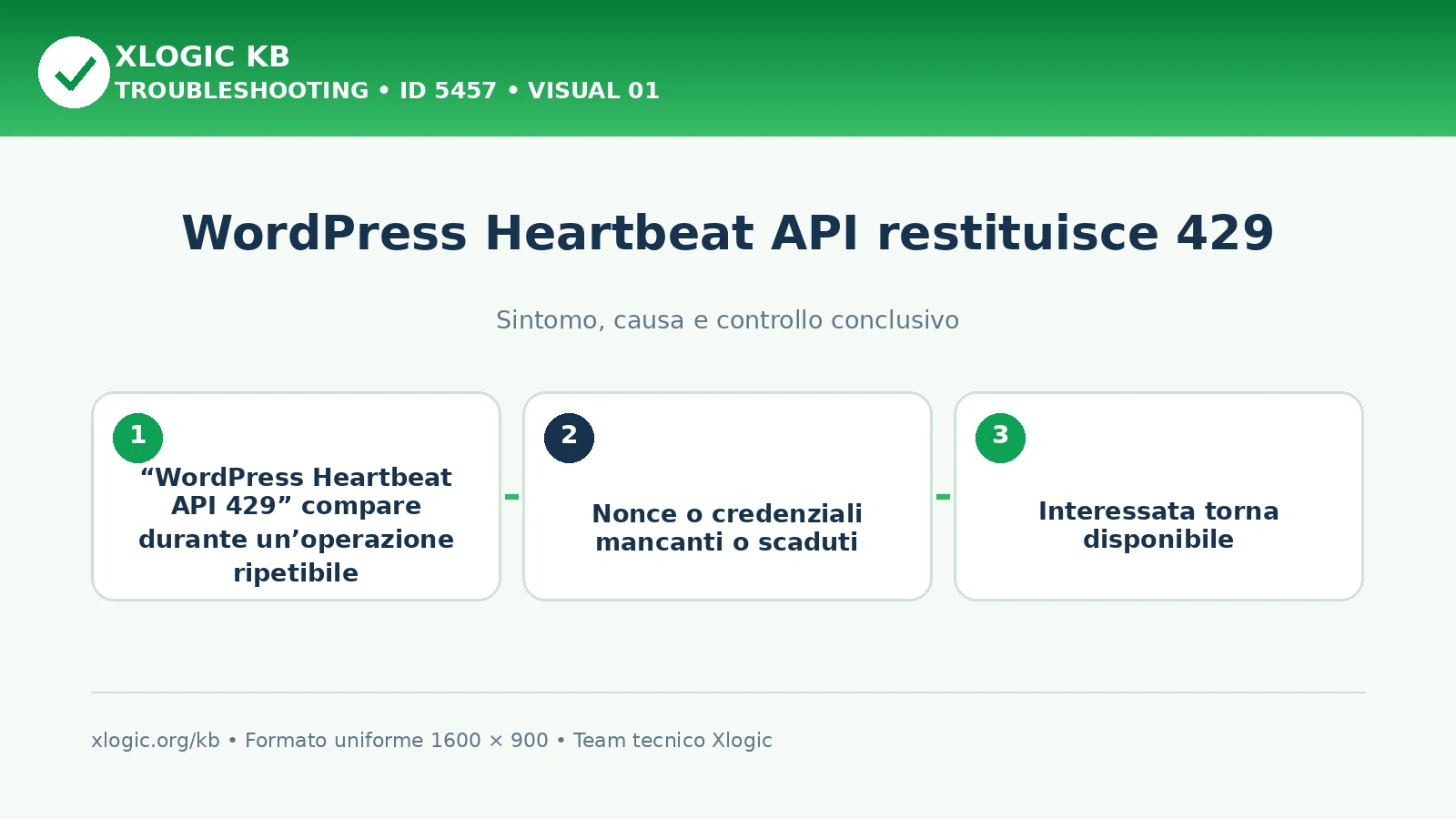This screenshot has width=1456, height=819.
Task: Click the text about 'WordPress Heartbeat API 429' compare
Action: click(296, 525)
